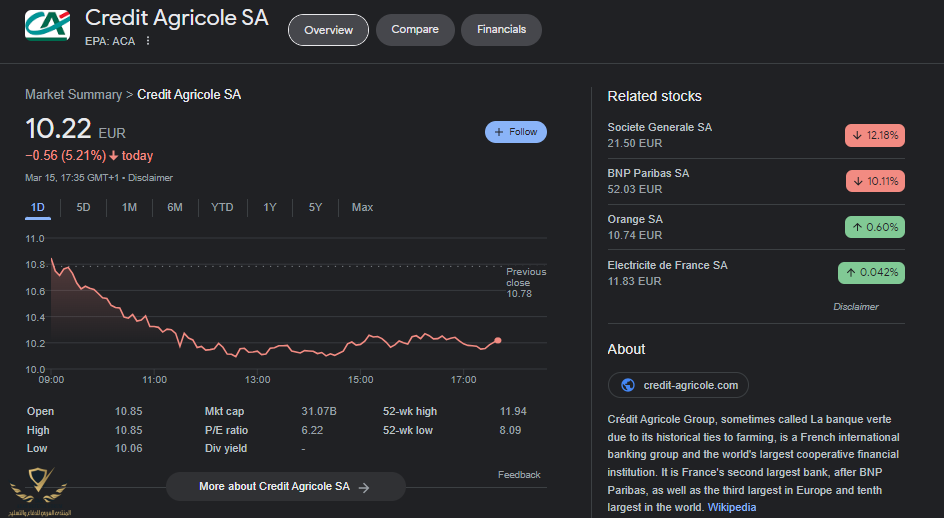Open the Disclaimer link under the price

point(151,178)
